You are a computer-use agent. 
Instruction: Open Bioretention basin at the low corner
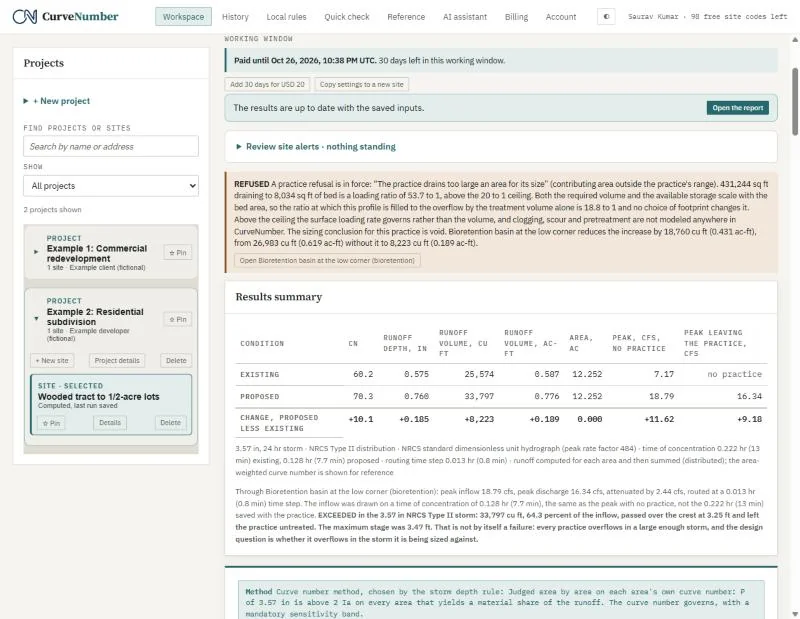[x=327, y=260]
